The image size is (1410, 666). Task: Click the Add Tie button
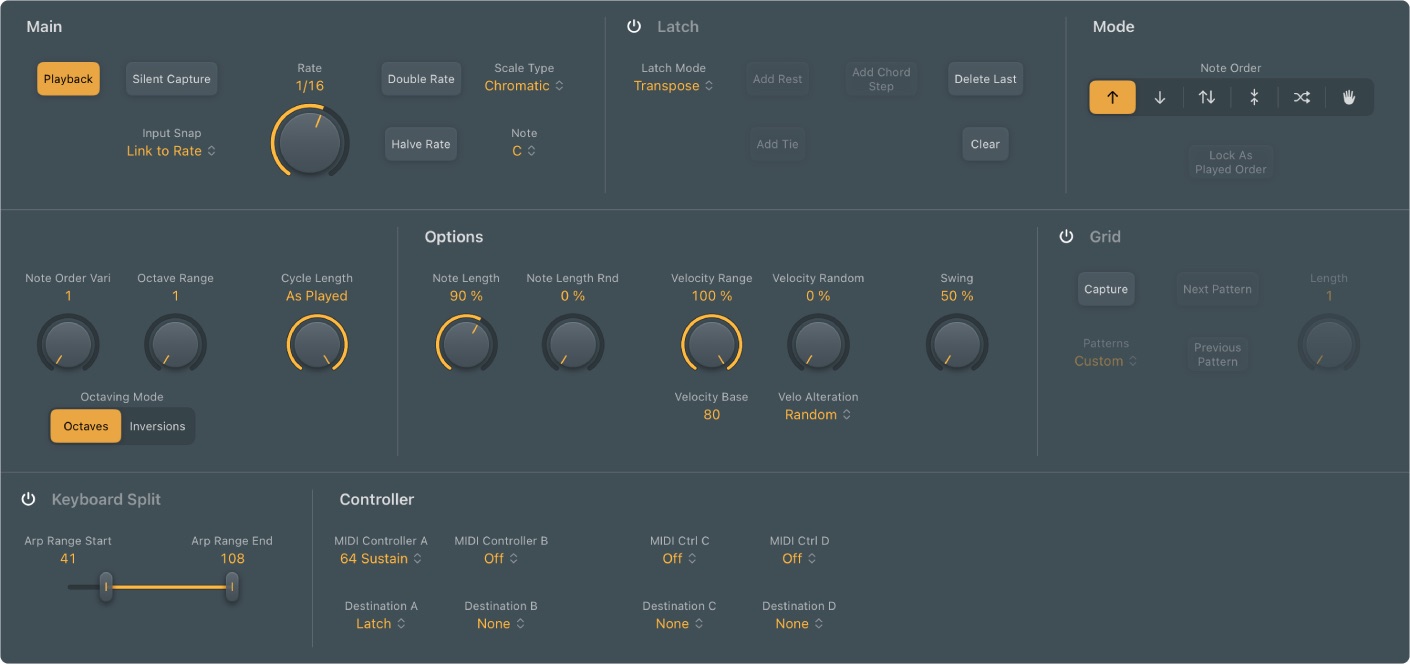coord(777,144)
